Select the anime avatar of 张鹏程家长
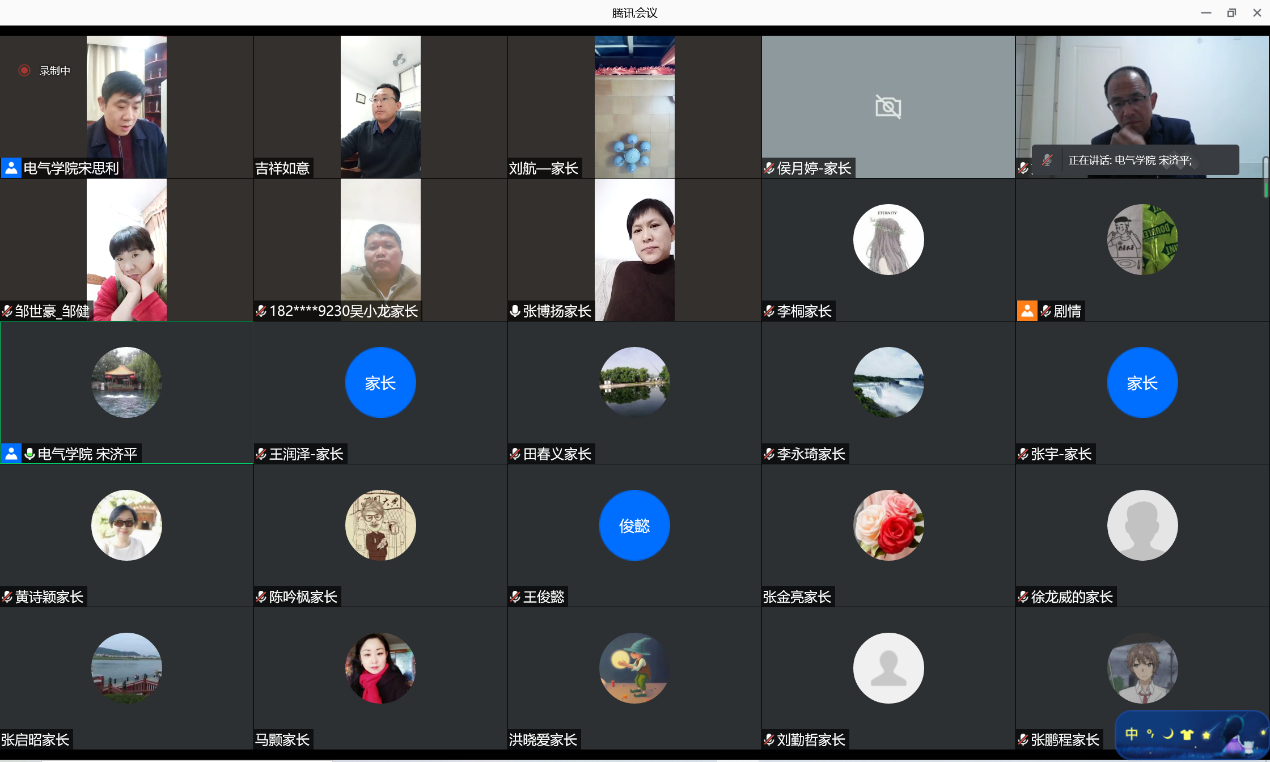The image size is (1270, 762). point(1142,667)
